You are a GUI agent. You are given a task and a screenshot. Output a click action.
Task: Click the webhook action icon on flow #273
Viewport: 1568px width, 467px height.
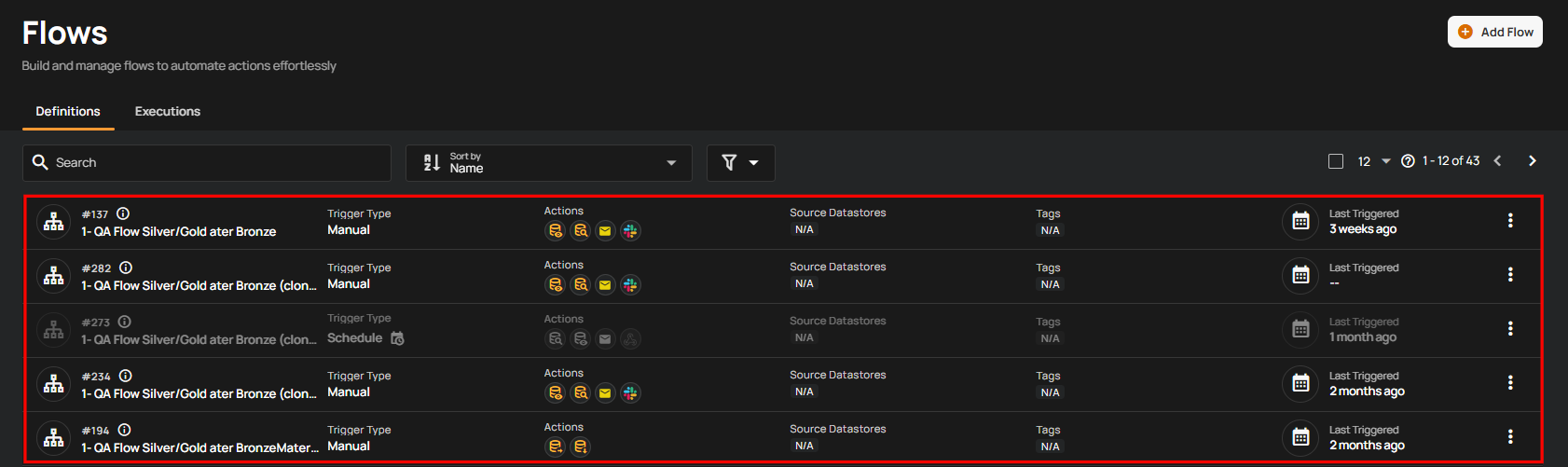631,339
